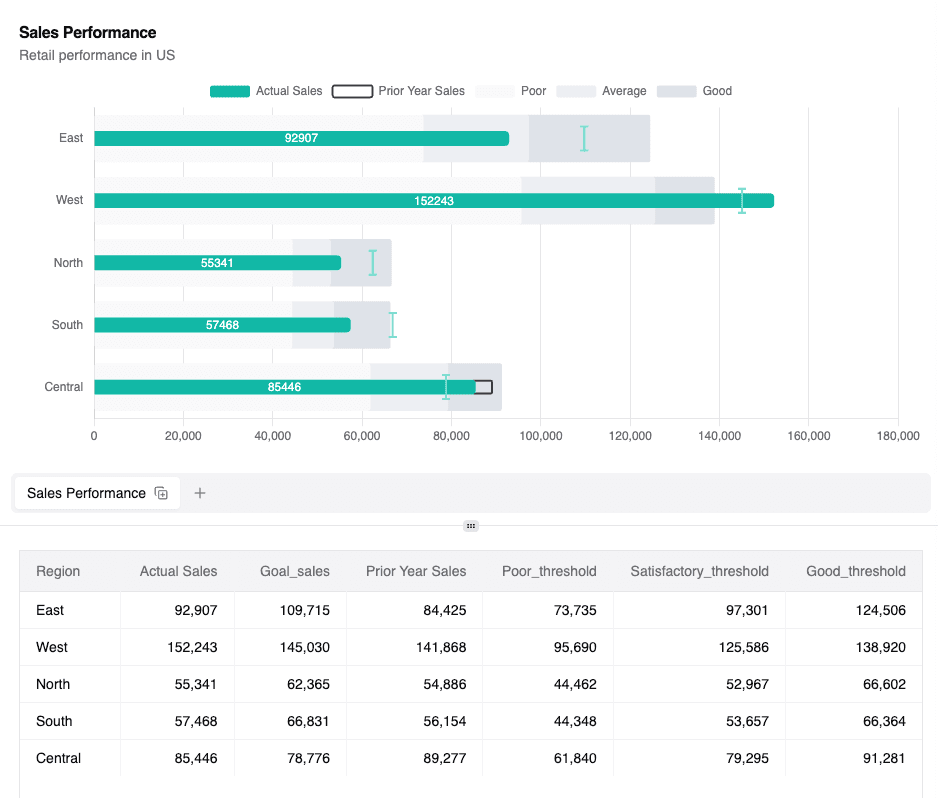The height and width of the screenshot is (798, 938).
Task: Click the Central prior year sales outline box
Action: (484, 387)
